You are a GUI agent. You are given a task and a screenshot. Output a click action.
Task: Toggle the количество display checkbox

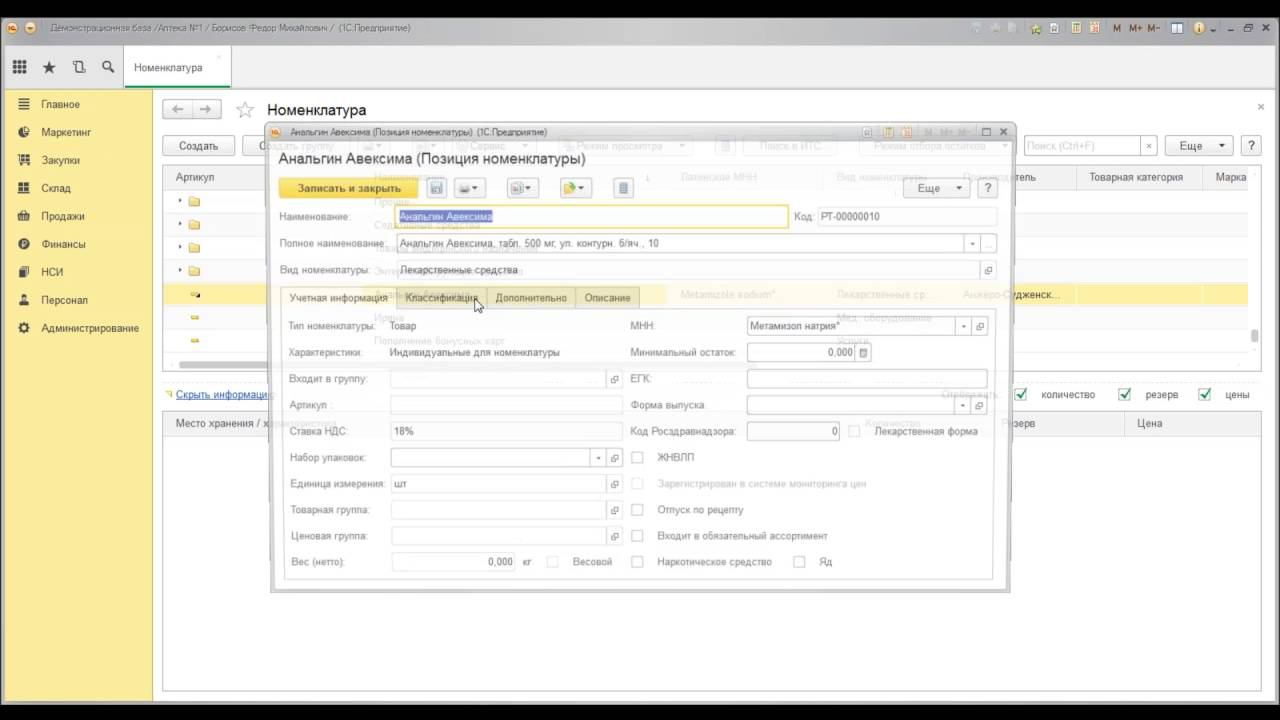(1021, 394)
